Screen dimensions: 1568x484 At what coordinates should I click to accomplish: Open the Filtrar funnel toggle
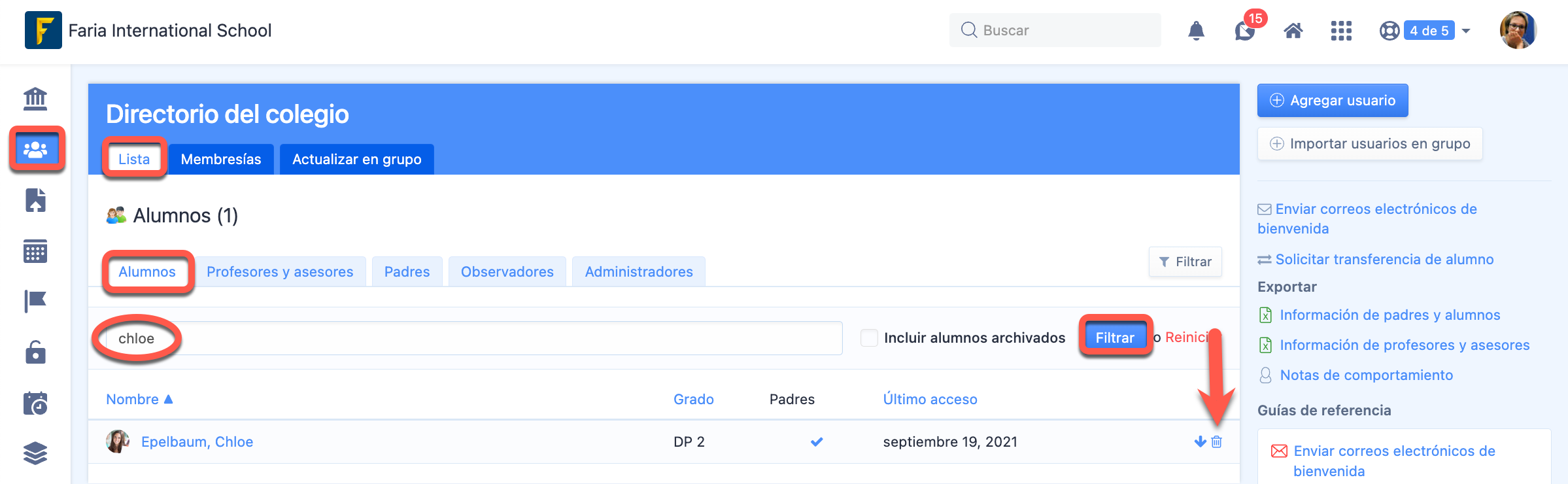coord(1185,262)
